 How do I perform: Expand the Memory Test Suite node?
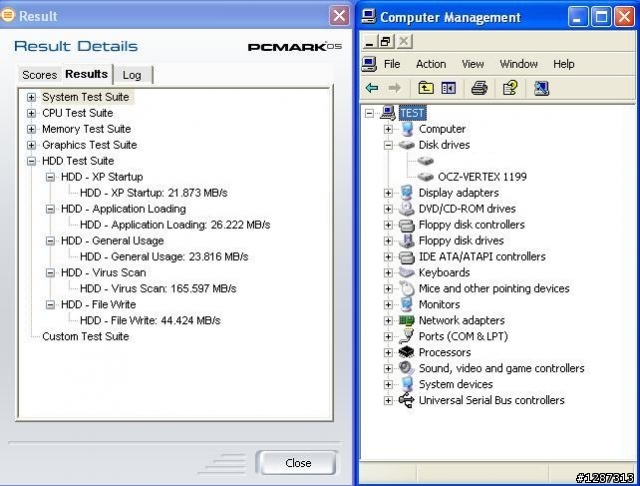(31, 129)
